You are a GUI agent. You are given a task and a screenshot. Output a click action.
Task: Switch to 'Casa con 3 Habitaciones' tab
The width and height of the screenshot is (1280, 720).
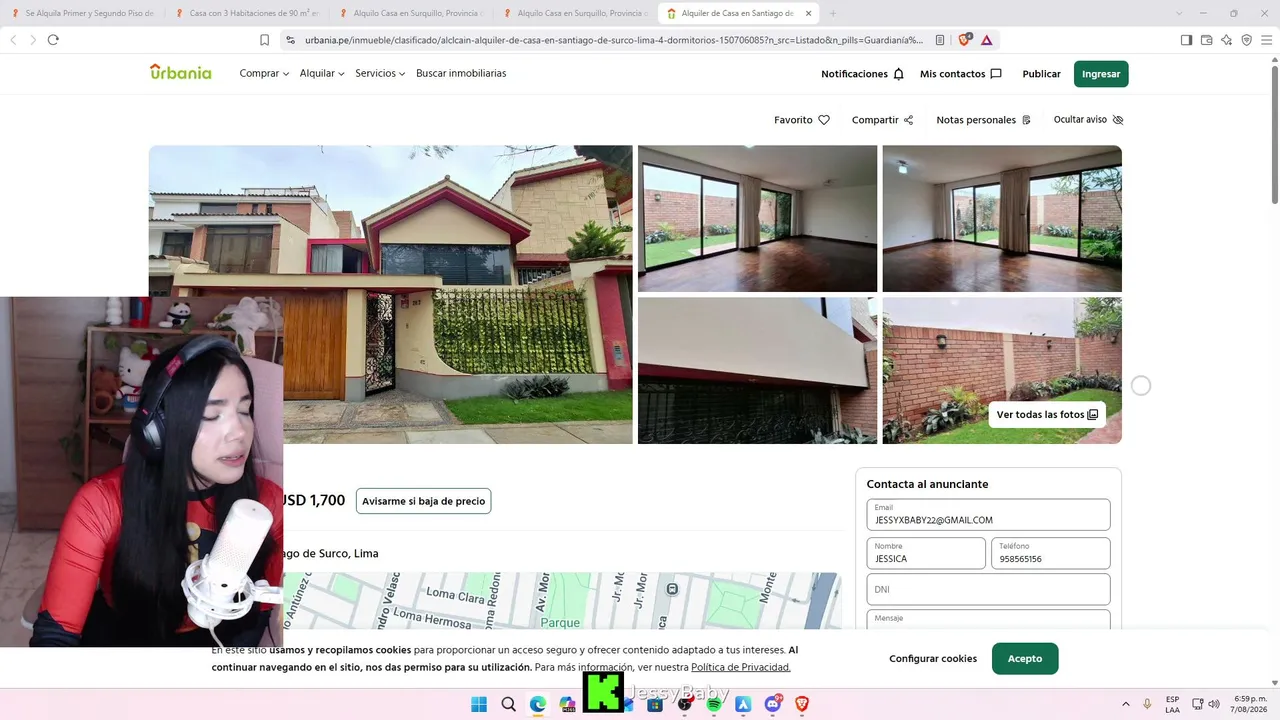[x=246, y=13]
